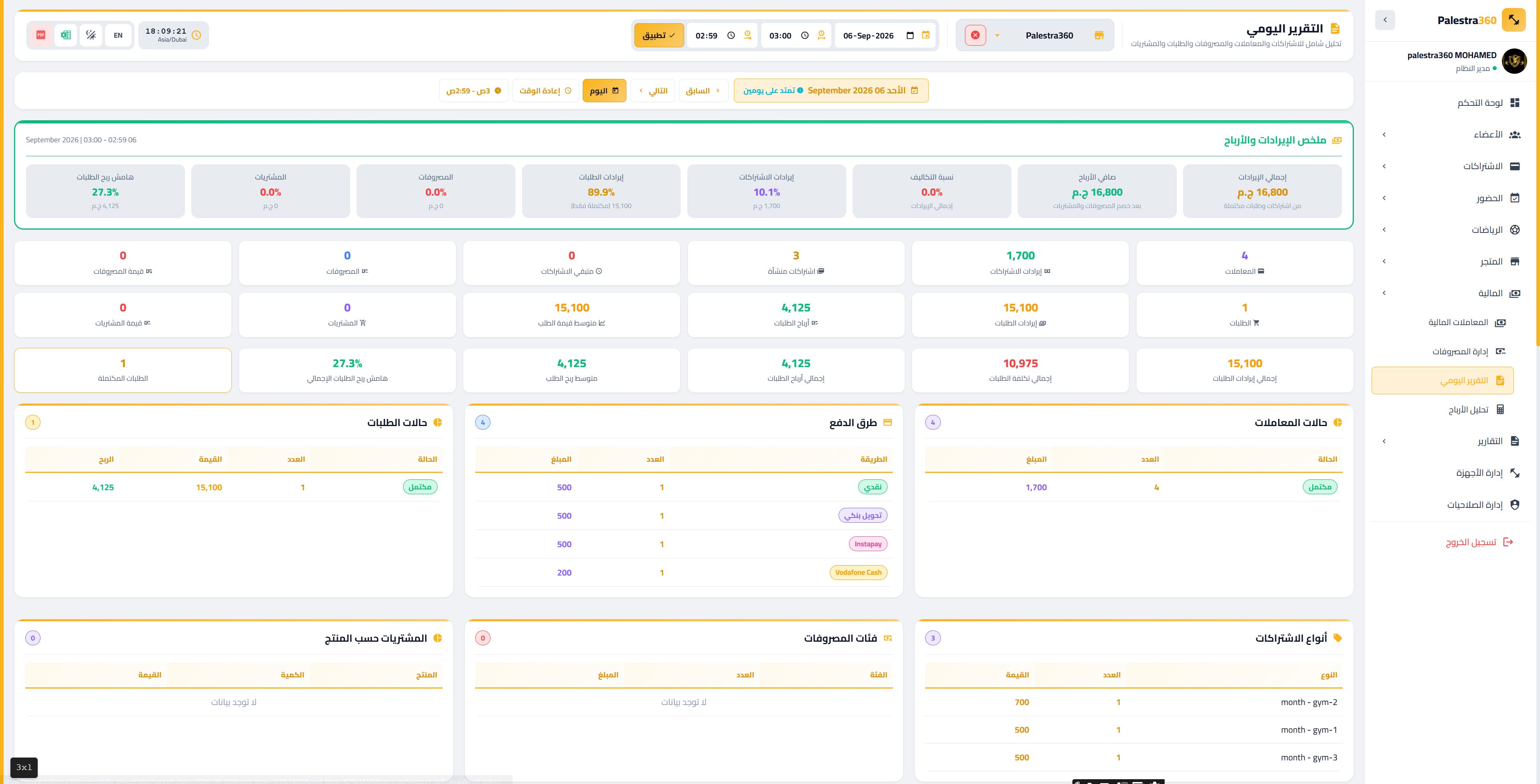Open the calendar picker in the 06-Sep-2026 date field
Image resolution: width=1540 pixels, height=784 pixels.
(910, 35)
